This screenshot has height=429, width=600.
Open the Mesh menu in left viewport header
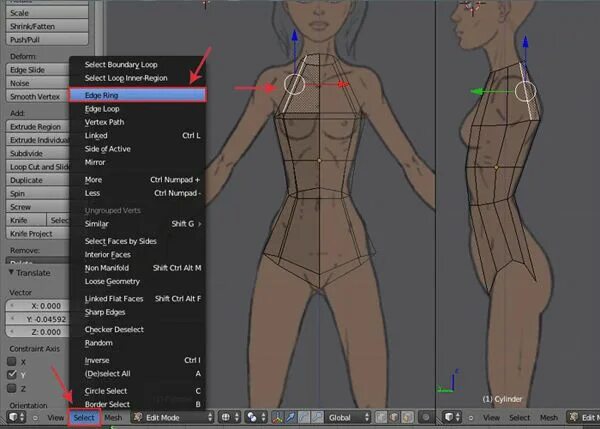[113, 418]
